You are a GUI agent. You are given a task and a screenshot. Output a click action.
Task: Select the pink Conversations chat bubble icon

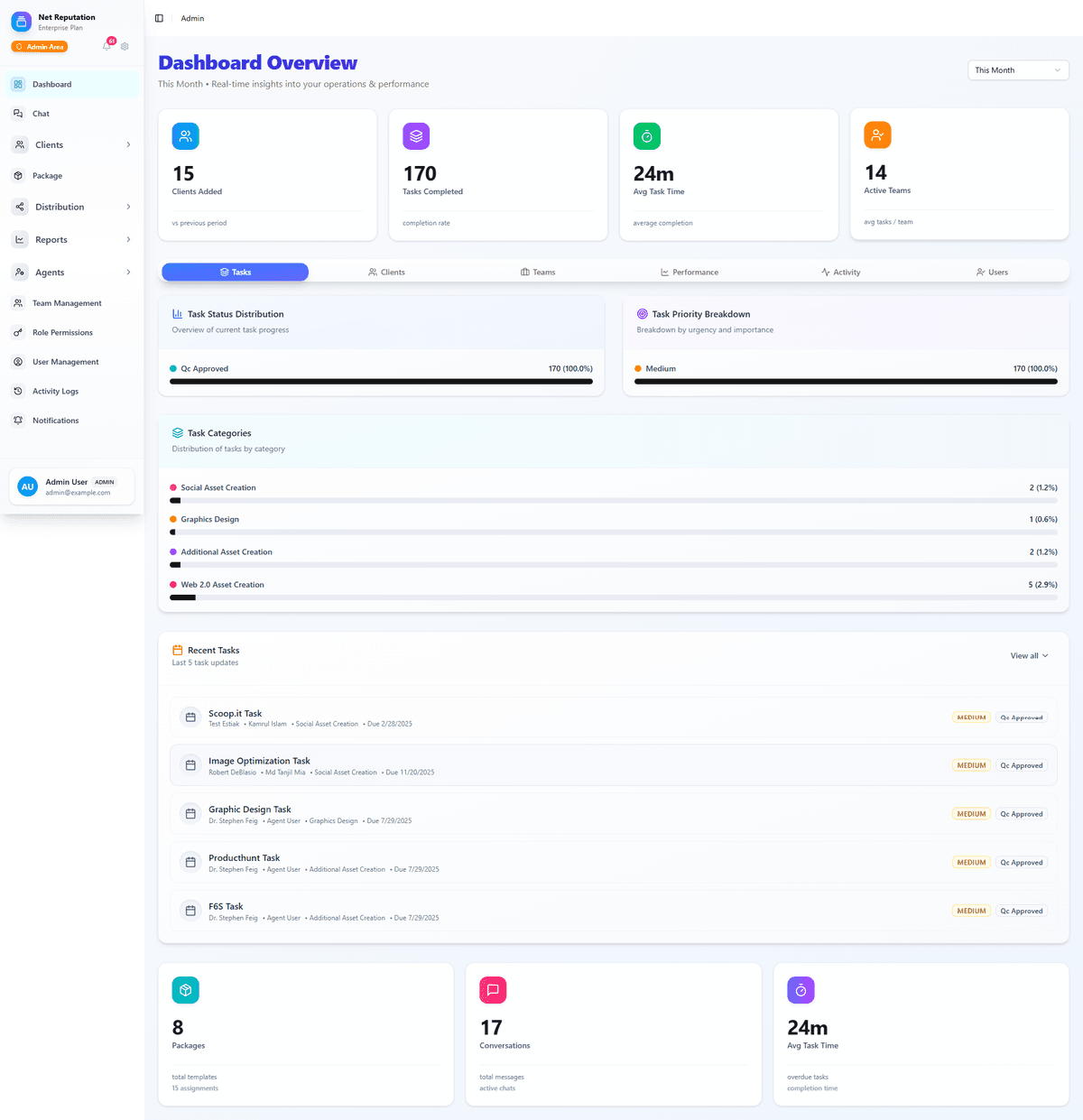(x=493, y=989)
